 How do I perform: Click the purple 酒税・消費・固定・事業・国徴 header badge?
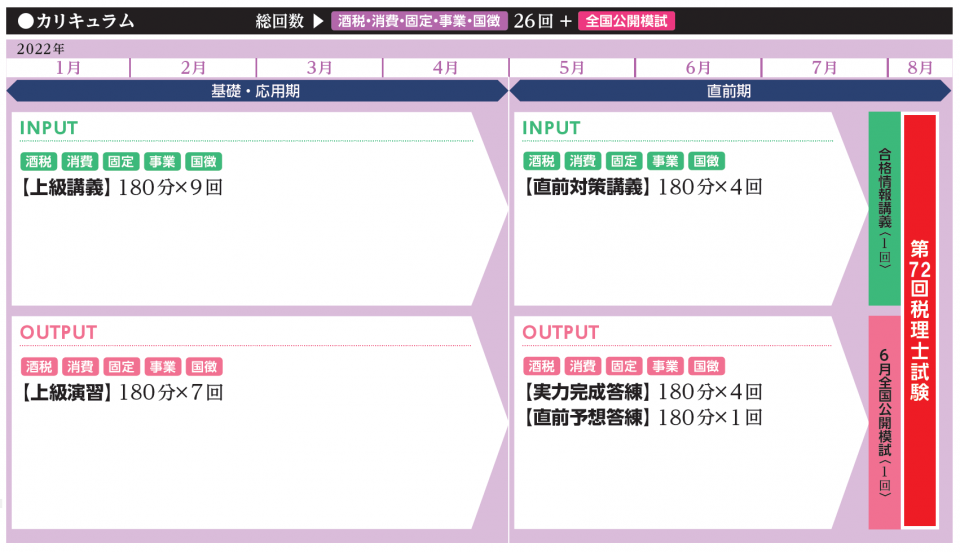(419, 21)
